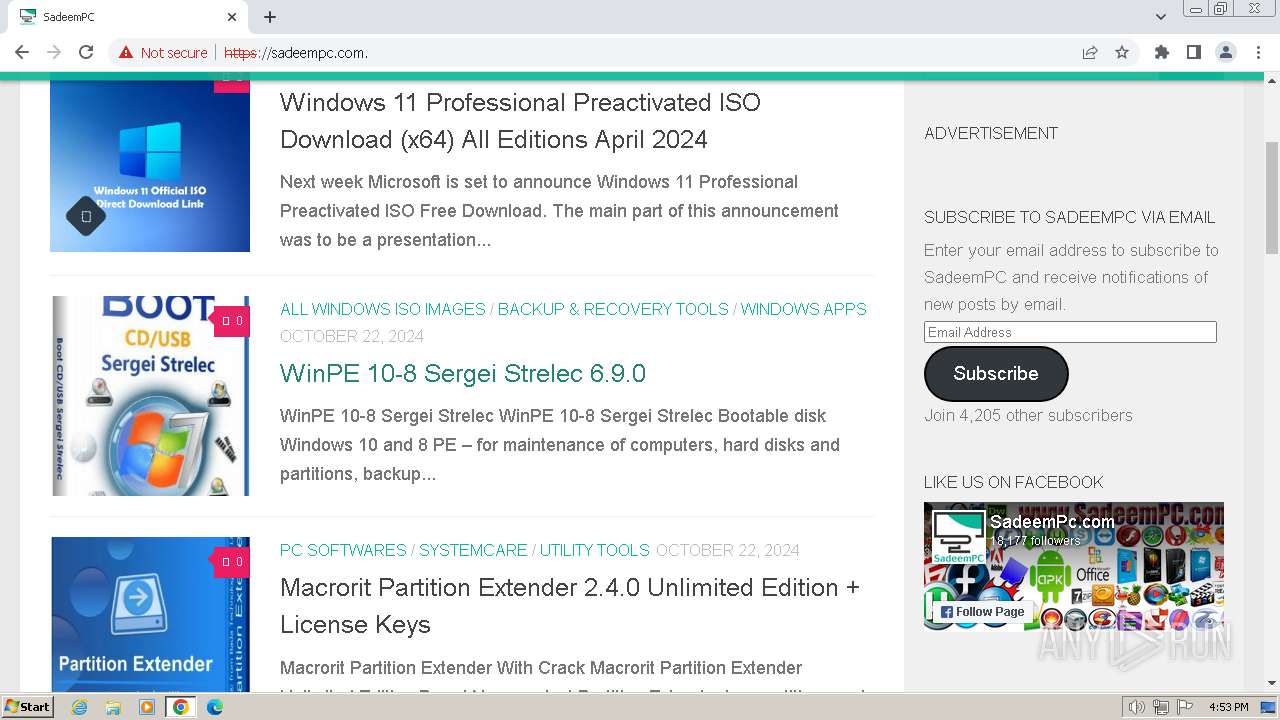Open SYSTEMCARE category link
The height and width of the screenshot is (720, 1280).
(473, 550)
